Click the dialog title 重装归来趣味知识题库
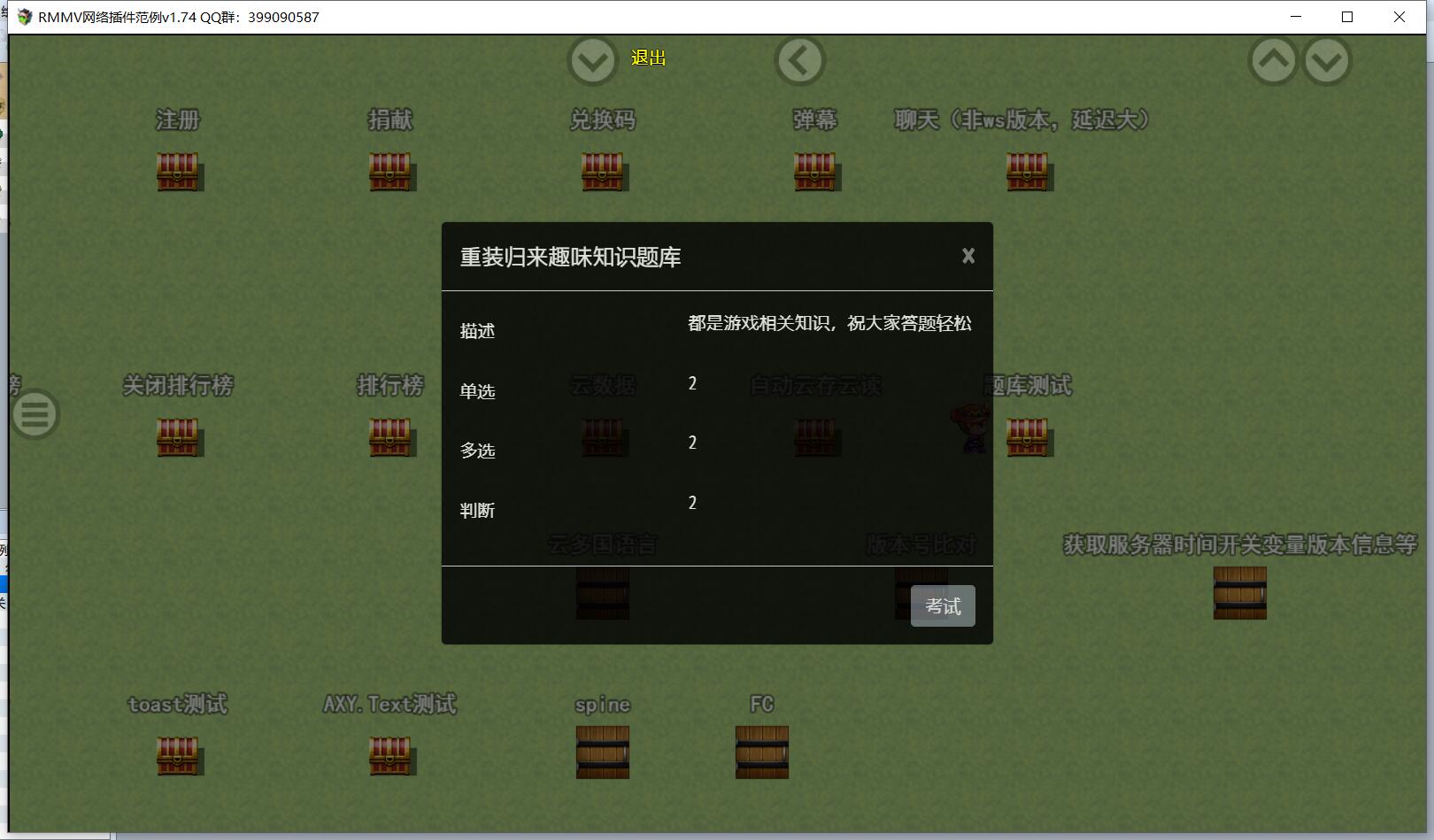 571,258
